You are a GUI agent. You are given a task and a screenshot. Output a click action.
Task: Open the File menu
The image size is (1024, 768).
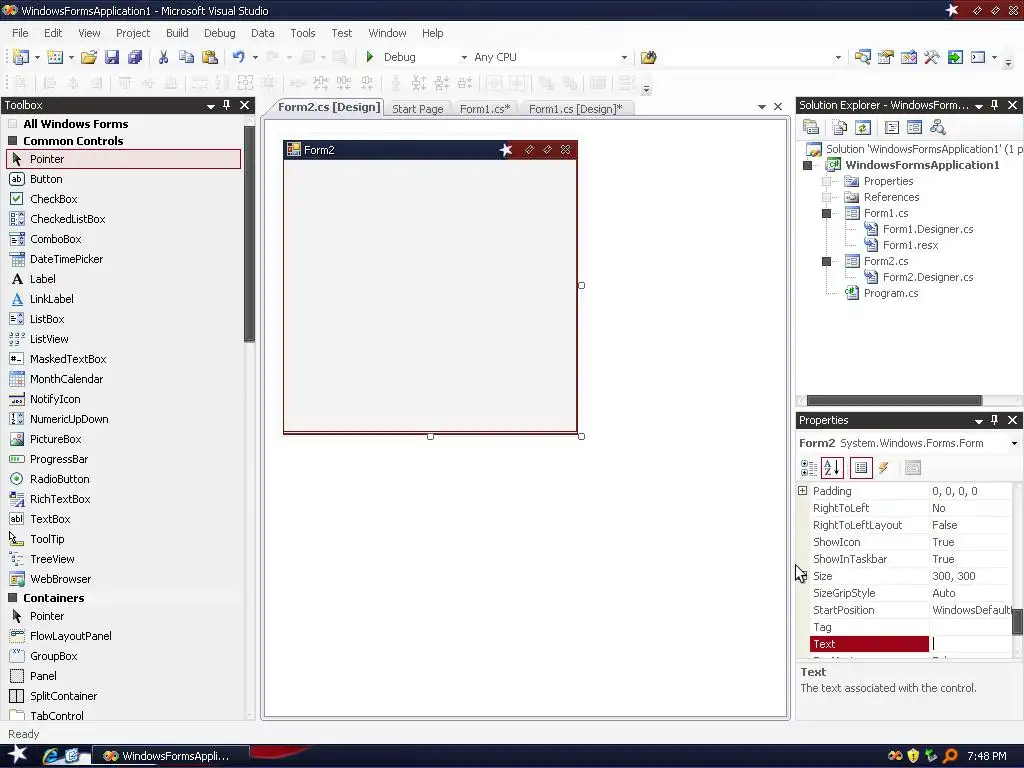coord(20,33)
